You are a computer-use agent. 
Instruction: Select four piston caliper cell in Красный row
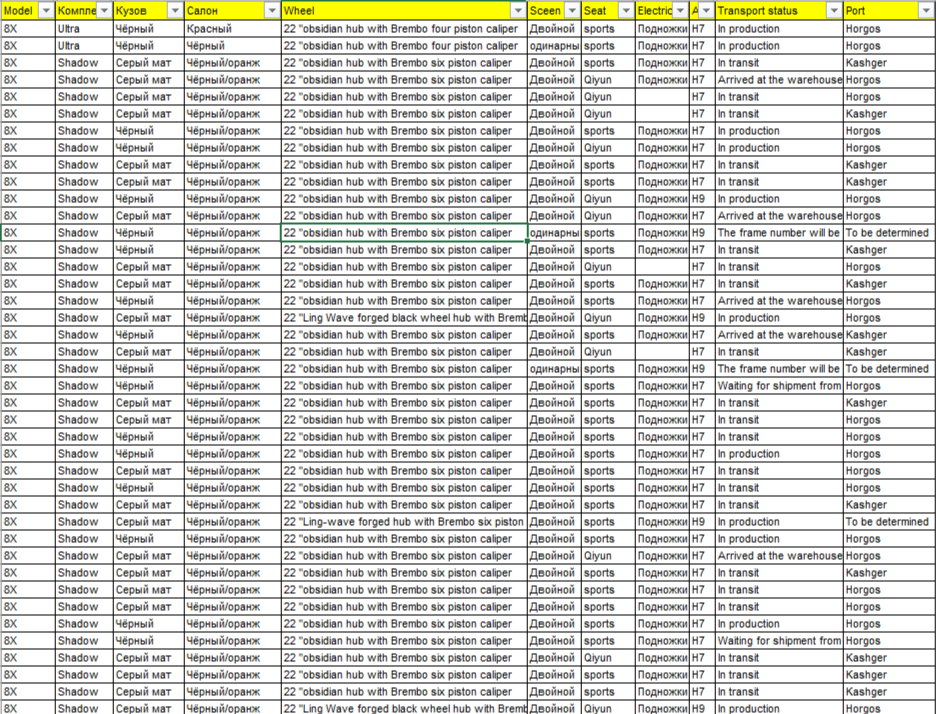coord(404,29)
